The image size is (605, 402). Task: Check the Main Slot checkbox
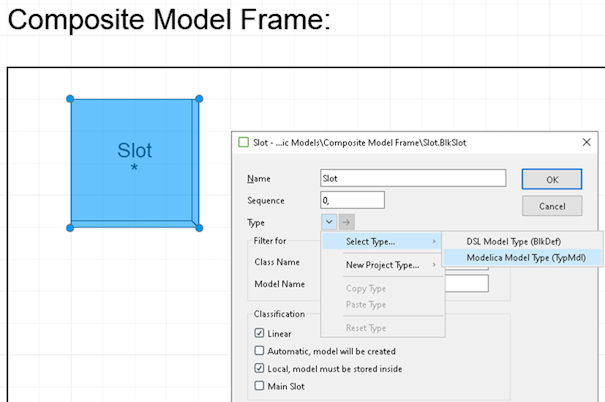[260, 386]
